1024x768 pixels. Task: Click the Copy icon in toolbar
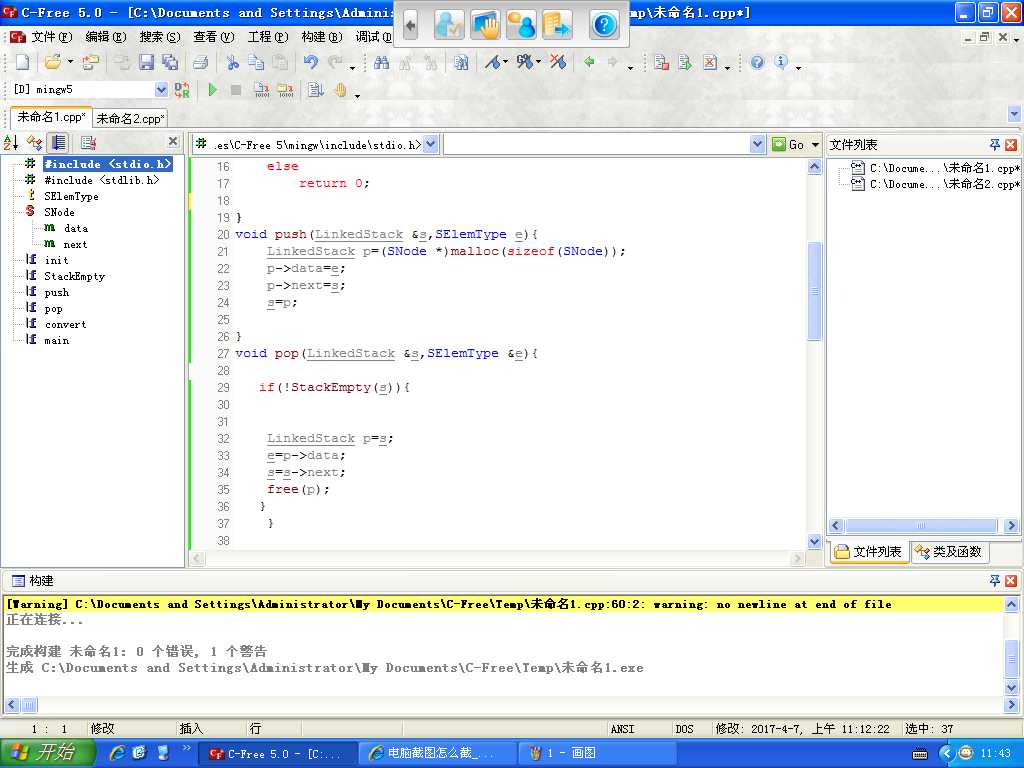coord(256,62)
